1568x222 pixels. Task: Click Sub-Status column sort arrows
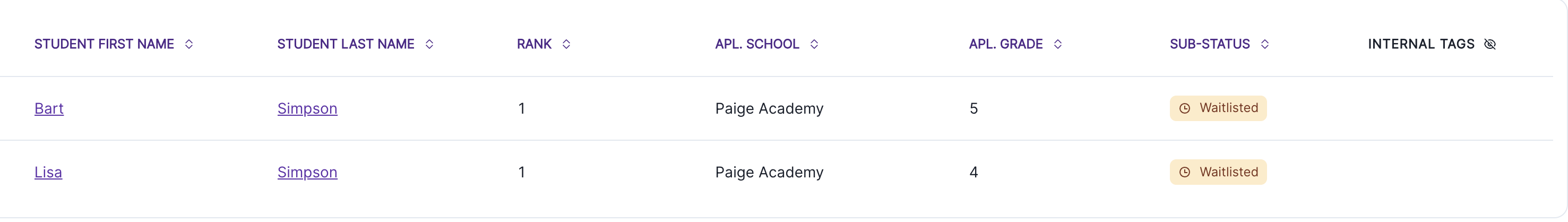tap(1264, 44)
